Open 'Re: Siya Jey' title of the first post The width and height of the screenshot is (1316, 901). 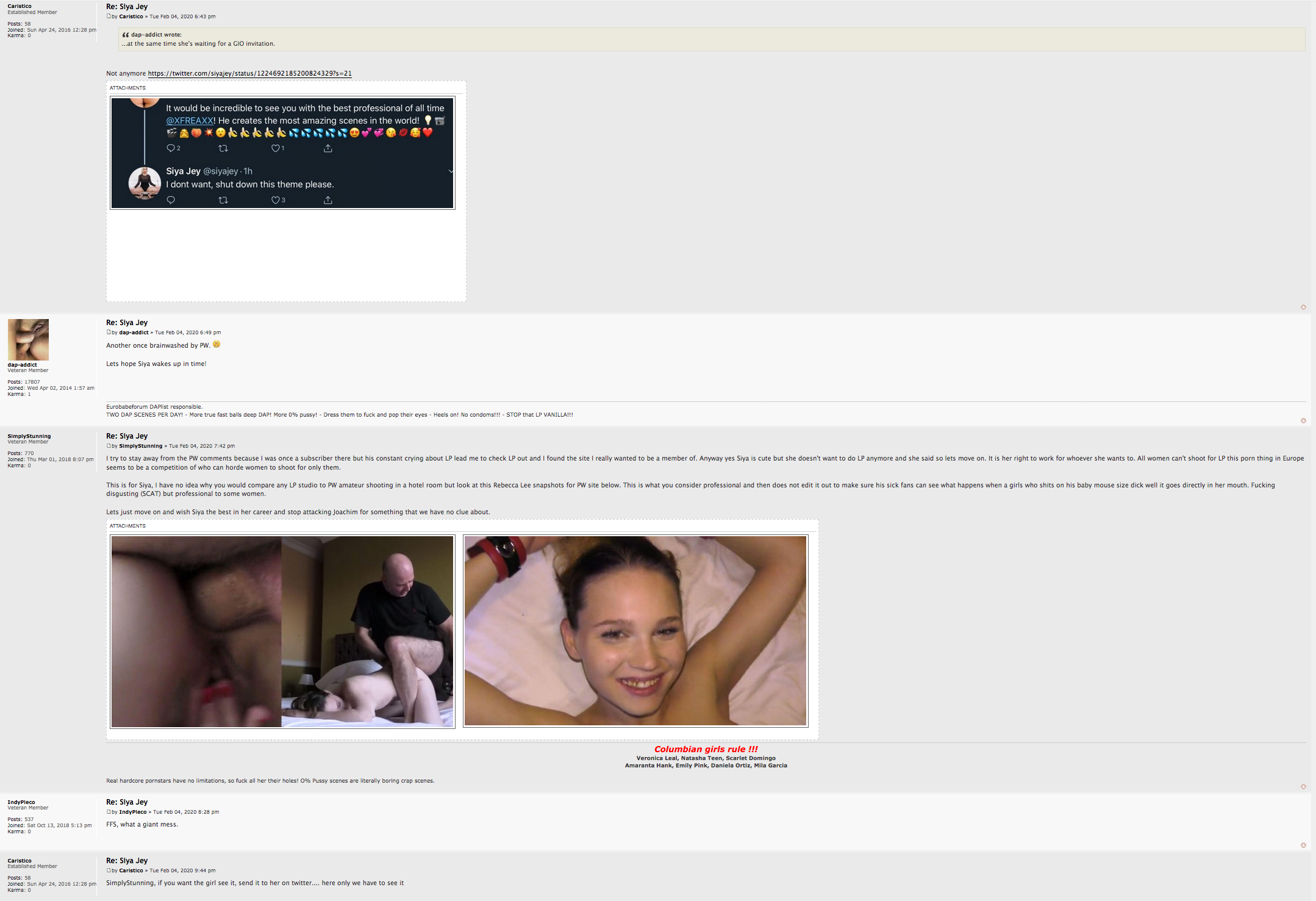click(x=127, y=7)
